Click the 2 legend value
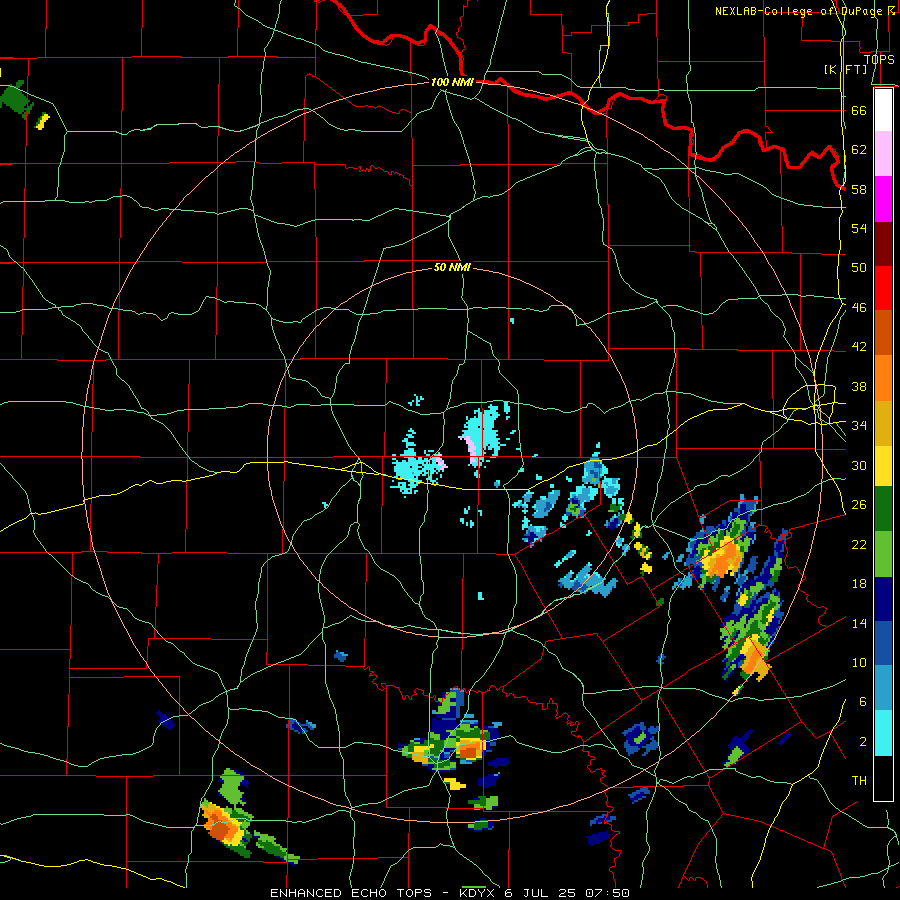Screen dimensions: 900x900 click(863, 742)
